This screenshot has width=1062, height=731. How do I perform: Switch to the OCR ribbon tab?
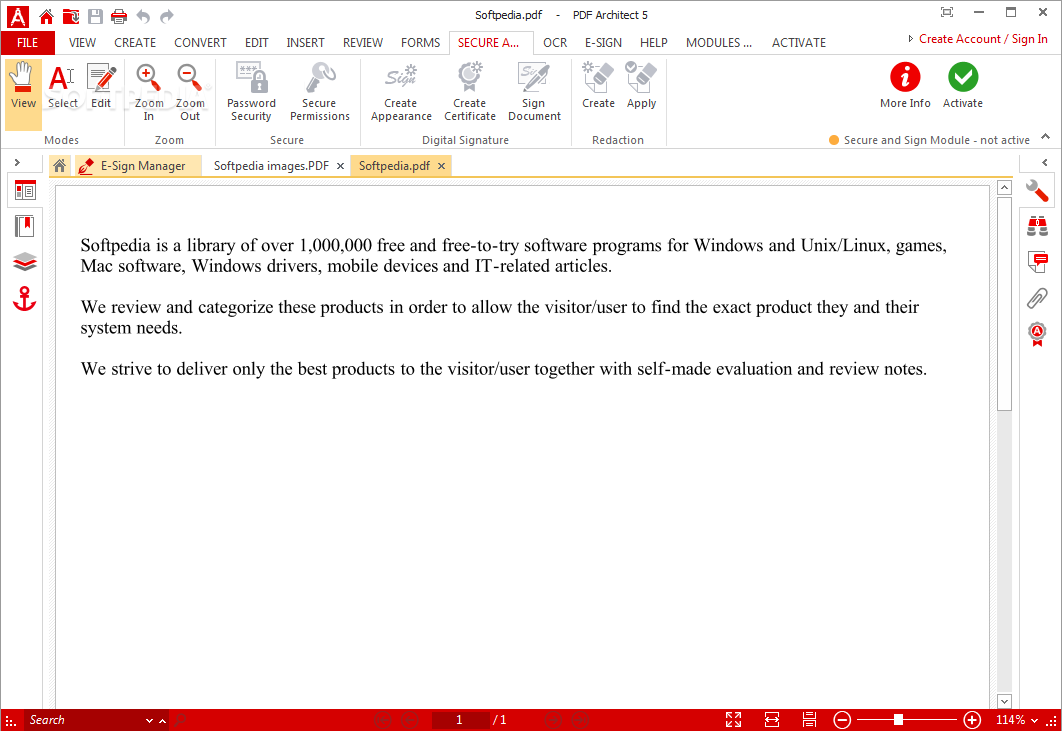click(x=555, y=43)
